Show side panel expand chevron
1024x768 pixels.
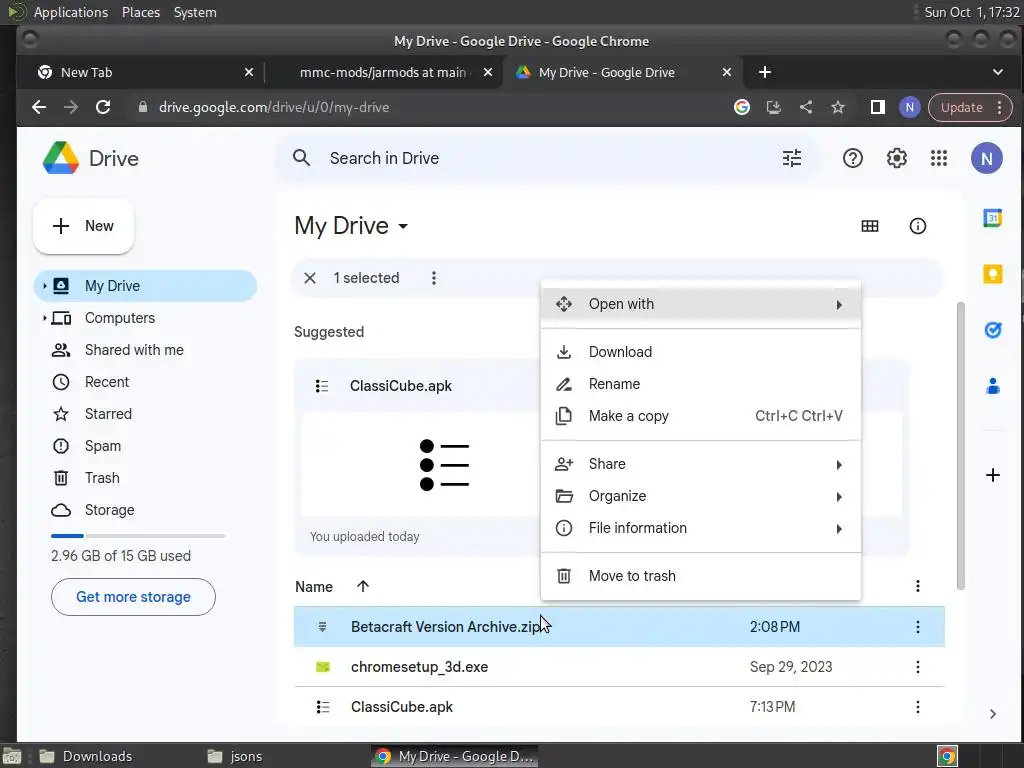(992, 714)
